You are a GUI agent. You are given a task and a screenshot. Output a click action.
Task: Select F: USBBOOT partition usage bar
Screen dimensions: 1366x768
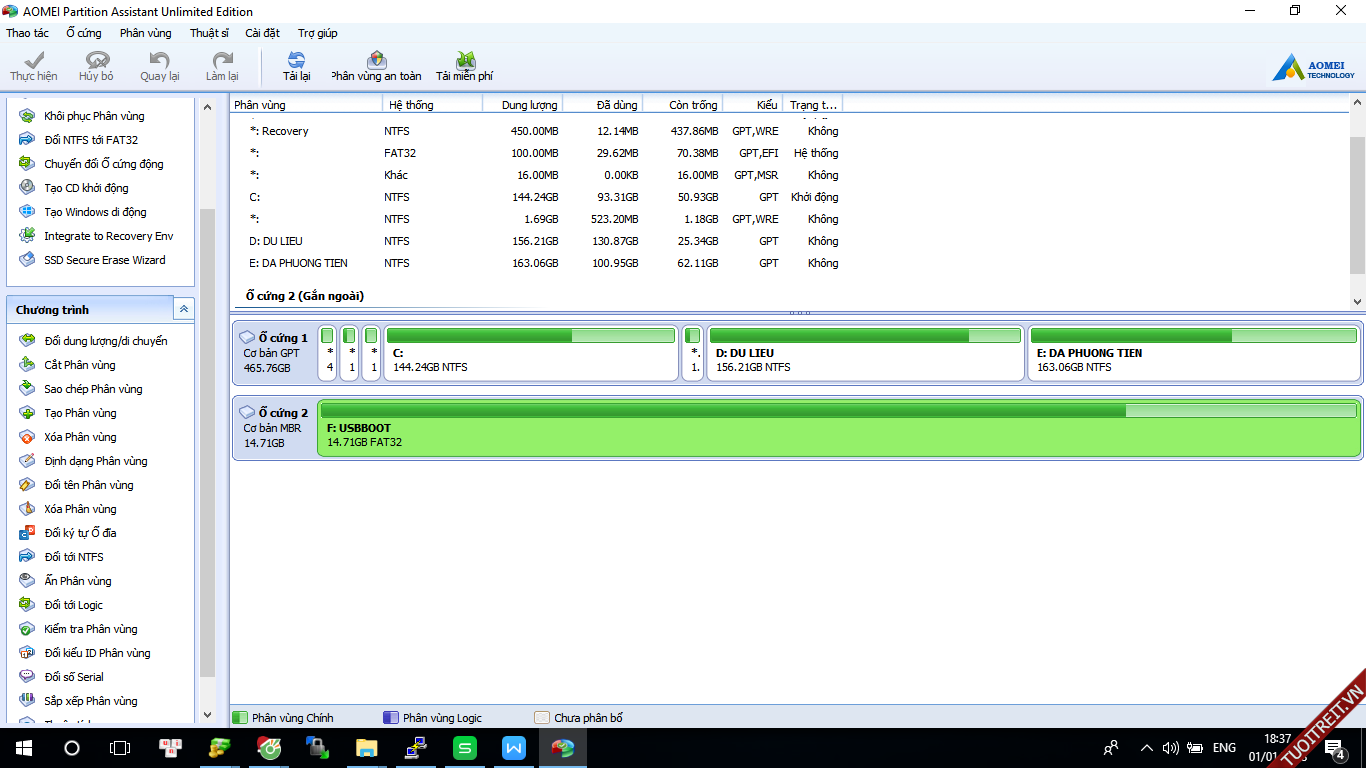pos(838,411)
